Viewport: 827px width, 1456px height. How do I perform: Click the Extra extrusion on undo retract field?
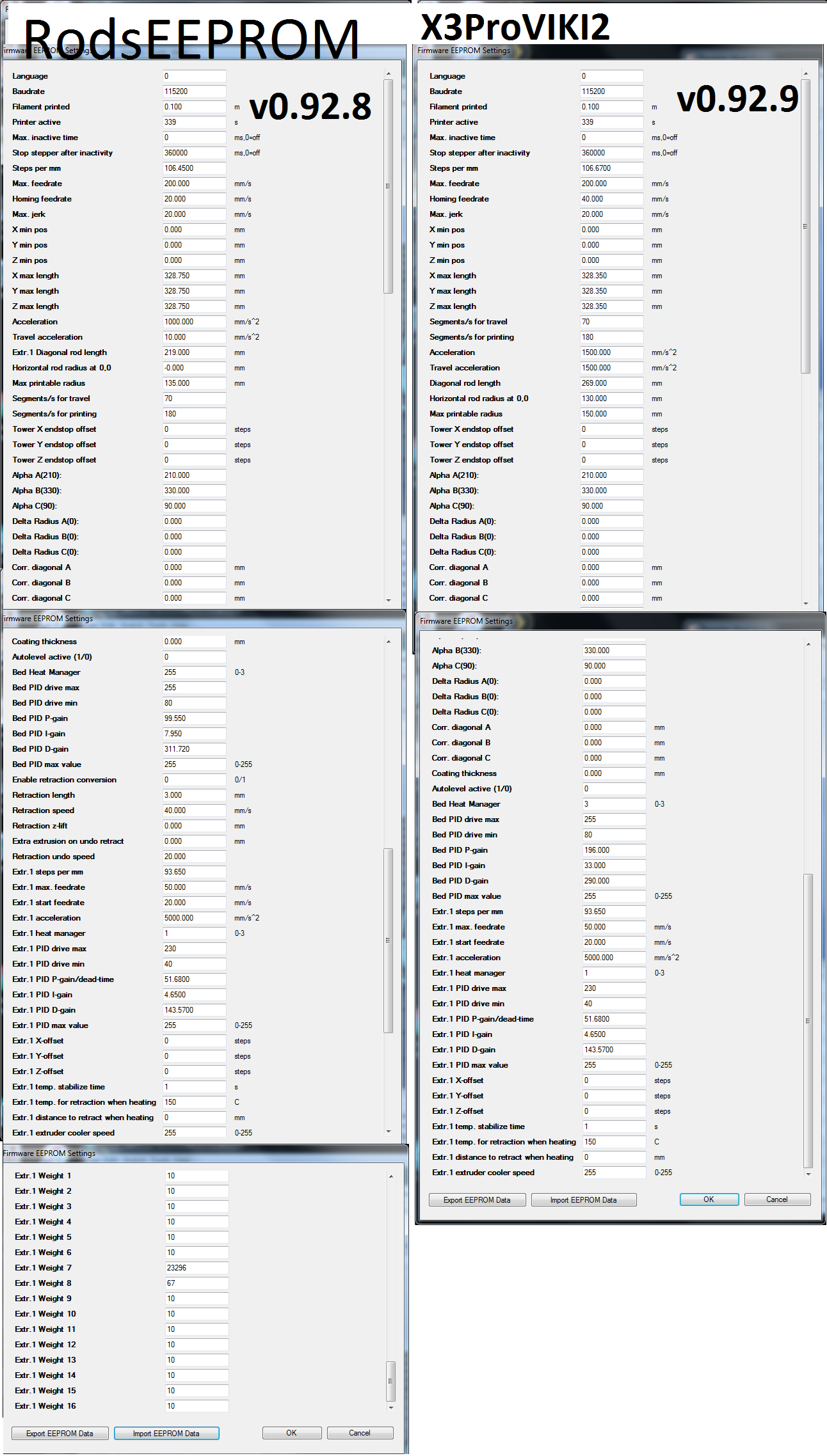[x=194, y=841]
